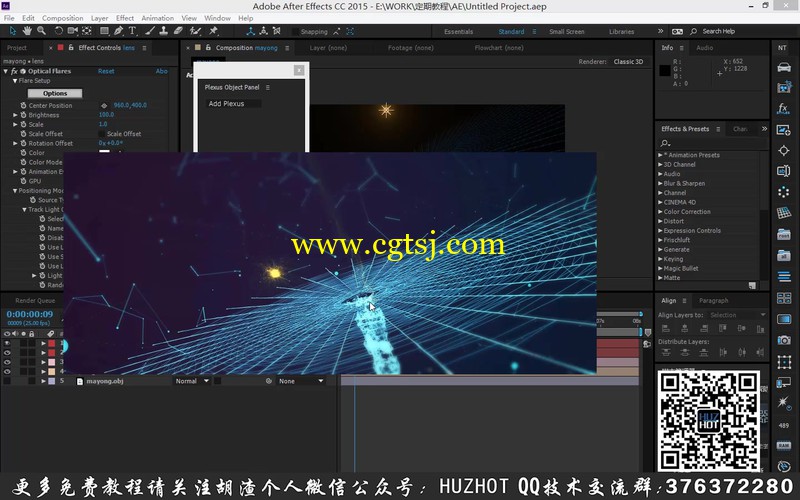Viewport: 800px width, 500px height.
Task: Select the Small Screen workspace
Action: 566,32
